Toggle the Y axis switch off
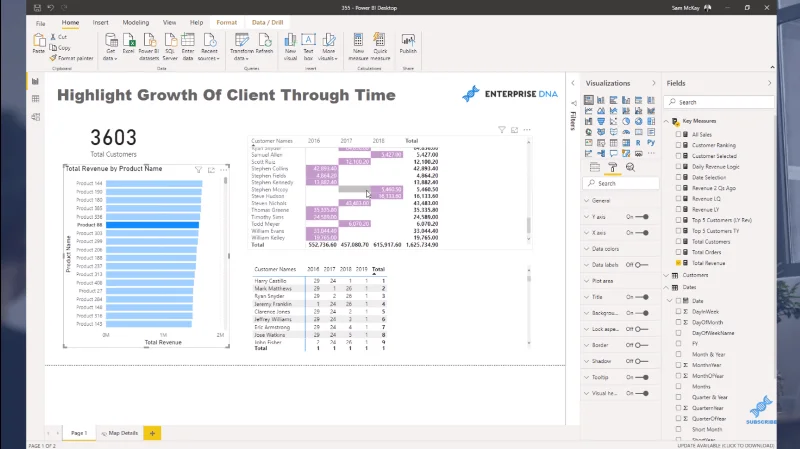This screenshot has height=449, width=800. 643,217
